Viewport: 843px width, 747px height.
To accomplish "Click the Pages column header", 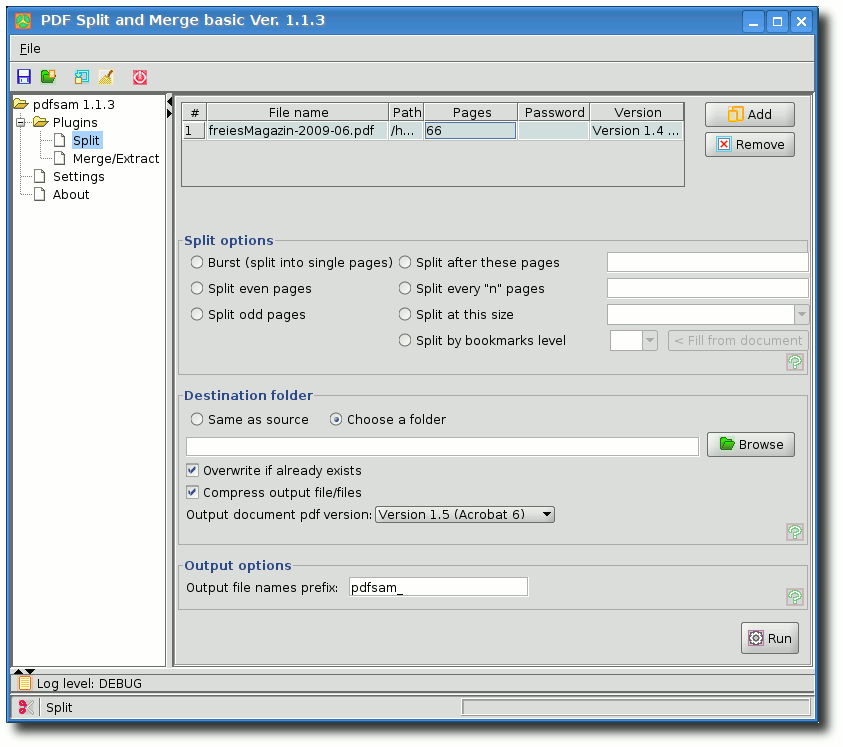I will (x=471, y=112).
